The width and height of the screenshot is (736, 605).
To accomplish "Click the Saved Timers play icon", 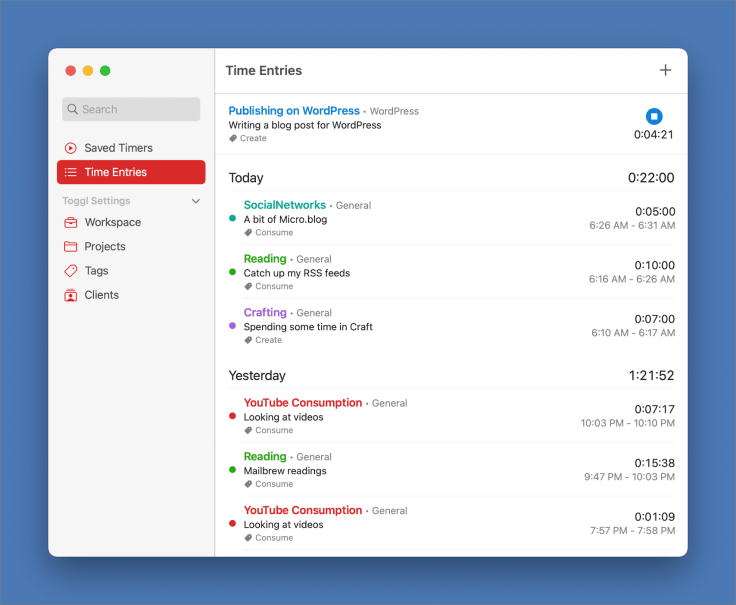I will click(70, 148).
